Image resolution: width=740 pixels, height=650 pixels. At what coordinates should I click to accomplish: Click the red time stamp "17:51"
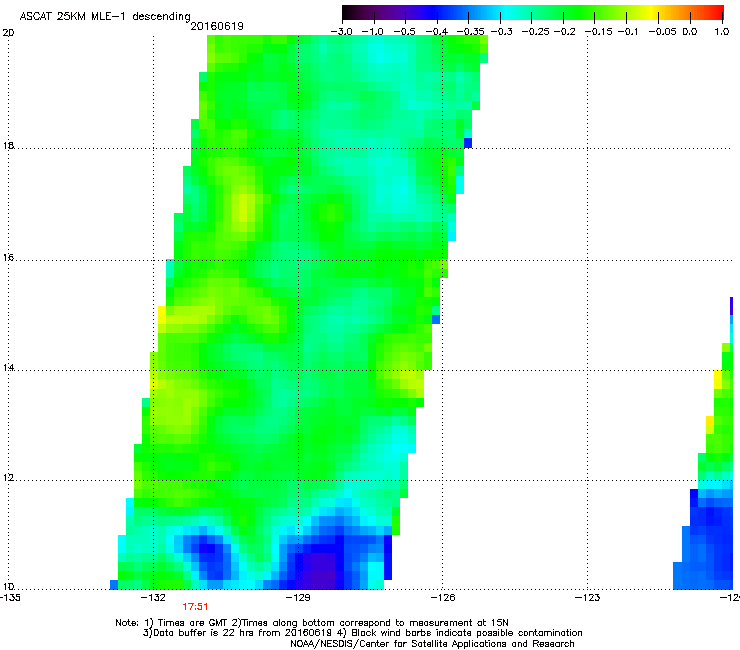point(195,607)
